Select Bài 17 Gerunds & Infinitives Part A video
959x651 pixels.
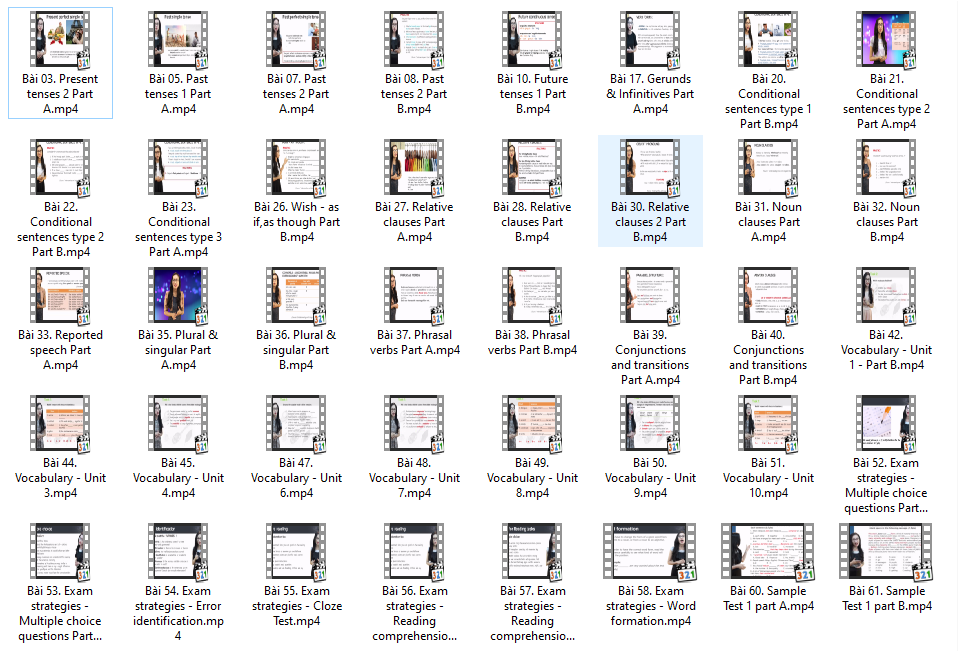650,40
